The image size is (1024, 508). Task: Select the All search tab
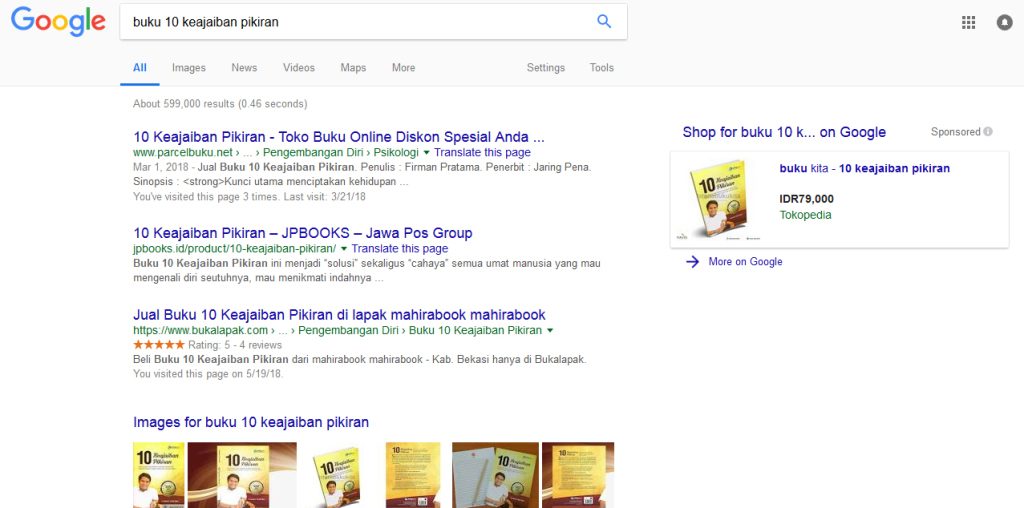(140, 68)
